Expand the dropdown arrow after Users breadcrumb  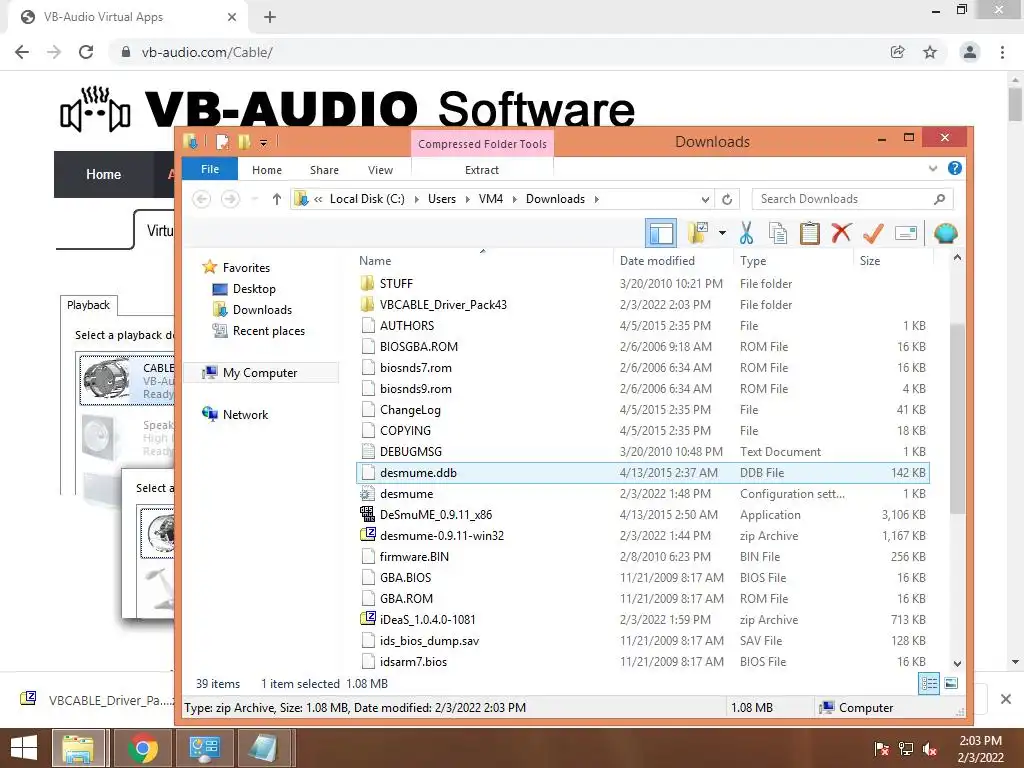click(x=468, y=199)
